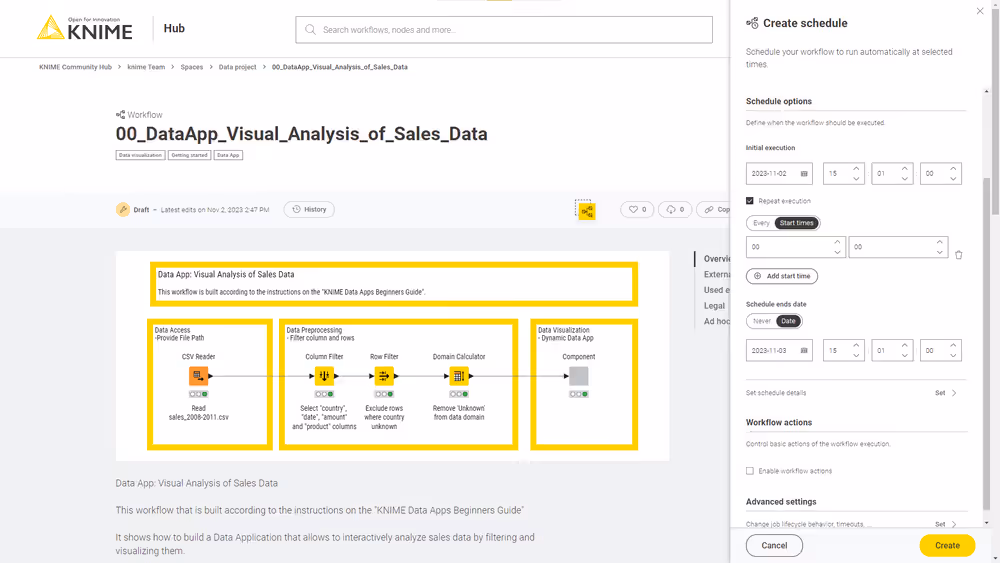1000x563 pixels.
Task: Switch repeat mode to Every
Action: click(761, 223)
